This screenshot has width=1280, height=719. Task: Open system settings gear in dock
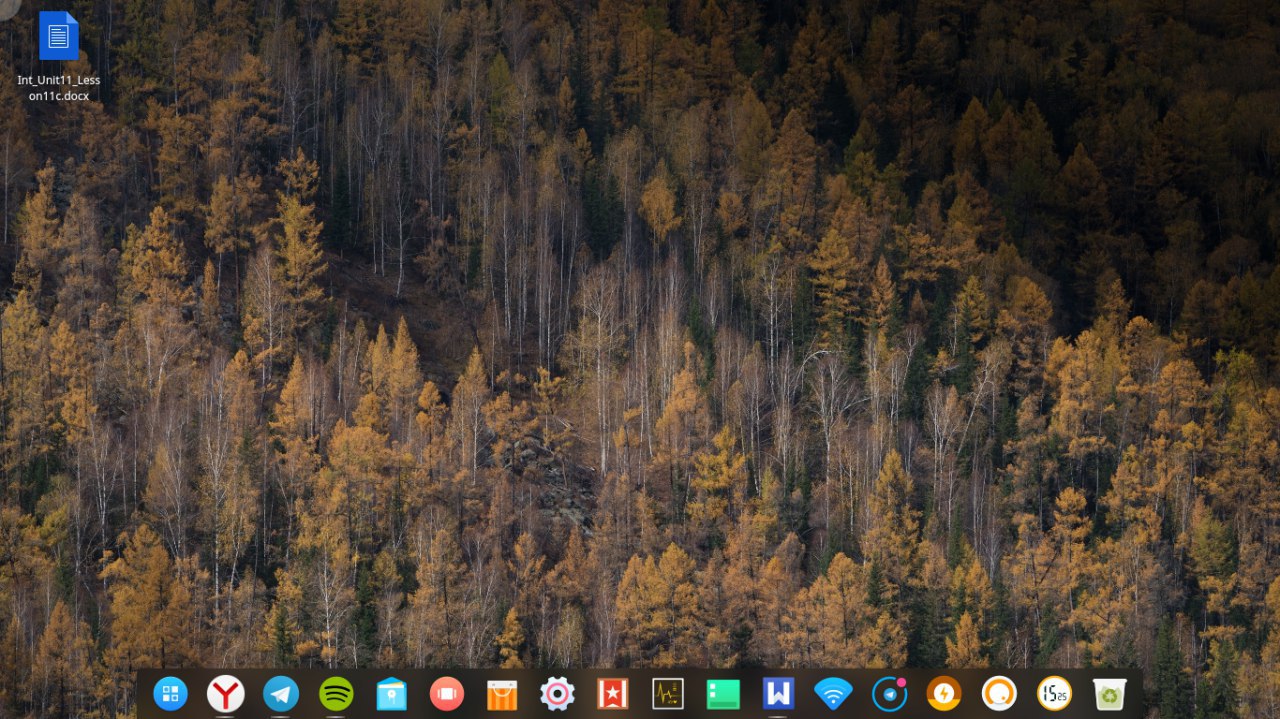557,693
